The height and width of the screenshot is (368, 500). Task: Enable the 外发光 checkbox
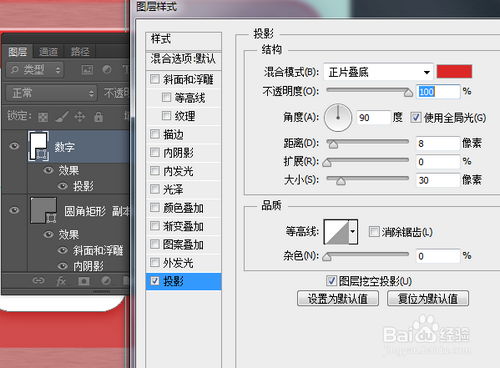(x=155, y=262)
